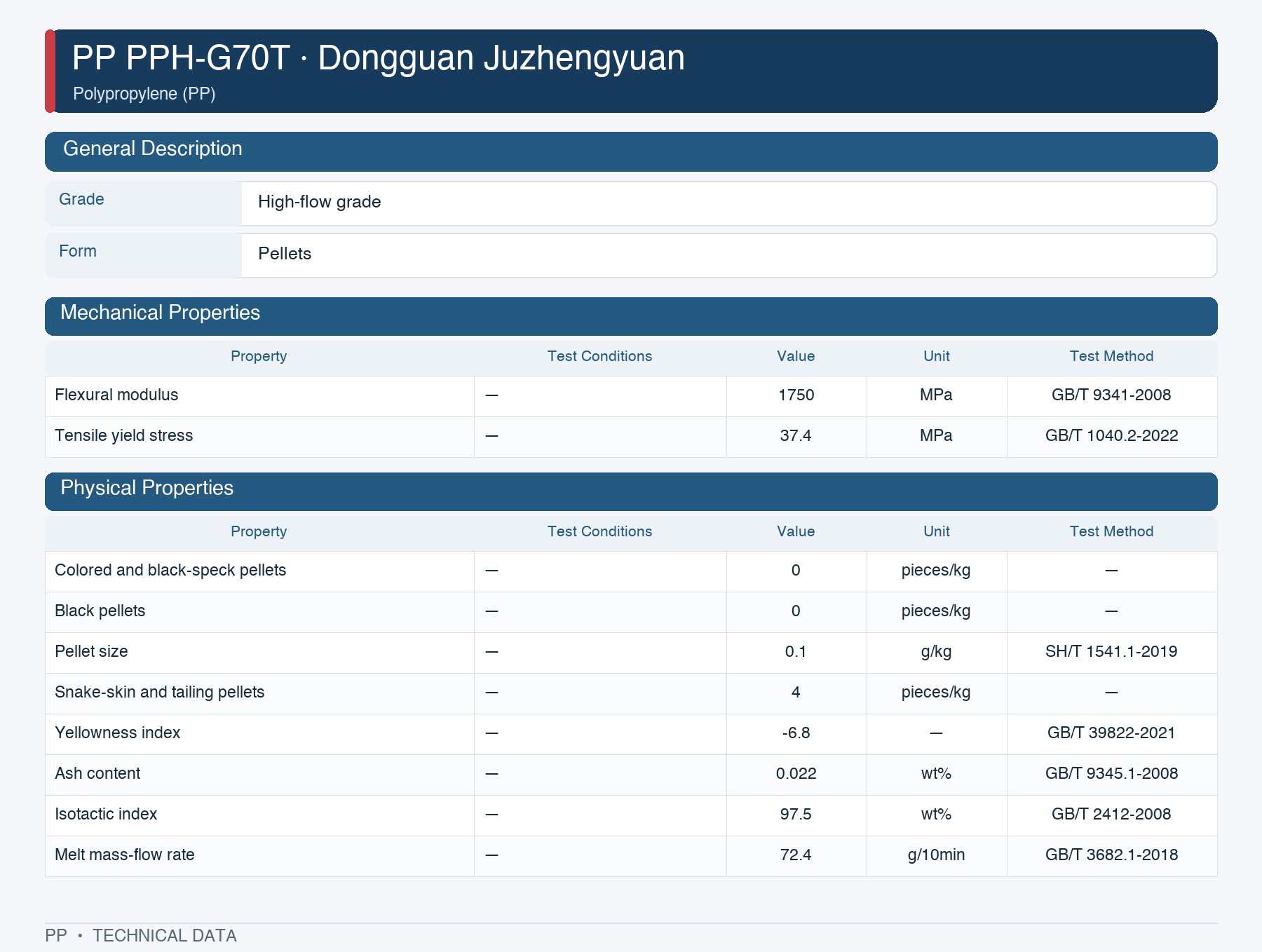Viewport: 1262px width, 952px height.
Task: Click the 'PP • TECHNICAL DATA' footer text
Action: [x=141, y=936]
